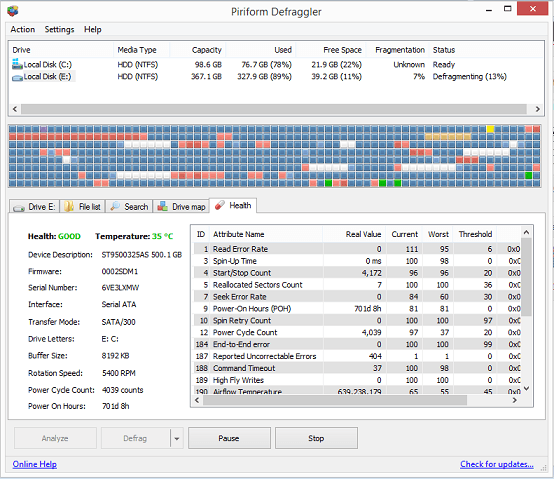Switch to the Drive E: tab
The height and width of the screenshot is (479, 554).
click(x=34, y=207)
